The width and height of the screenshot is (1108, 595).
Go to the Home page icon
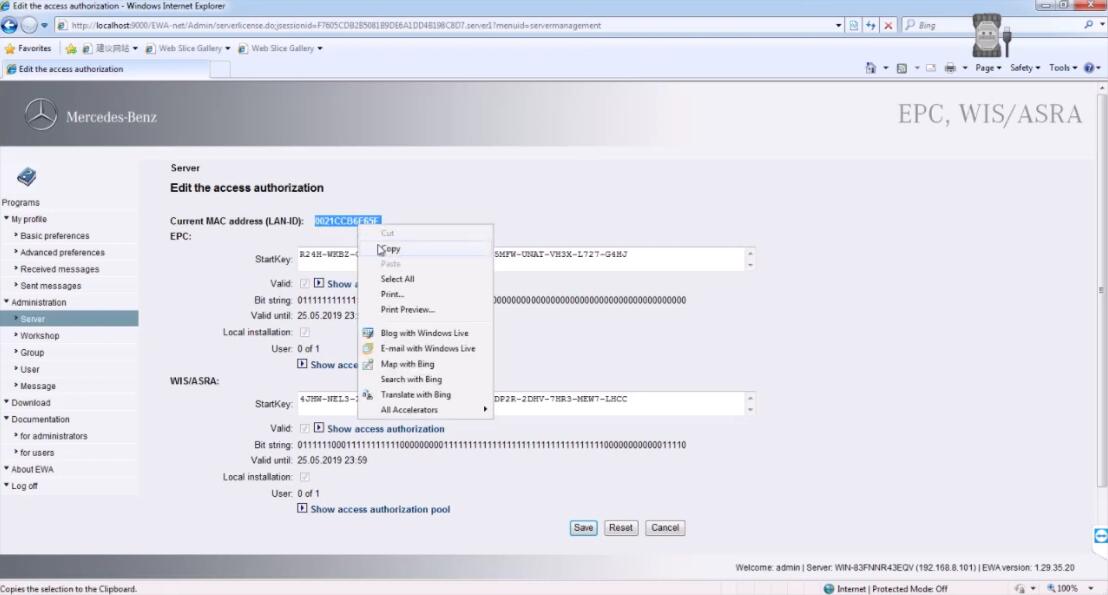pyautogui.click(x=871, y=68)
